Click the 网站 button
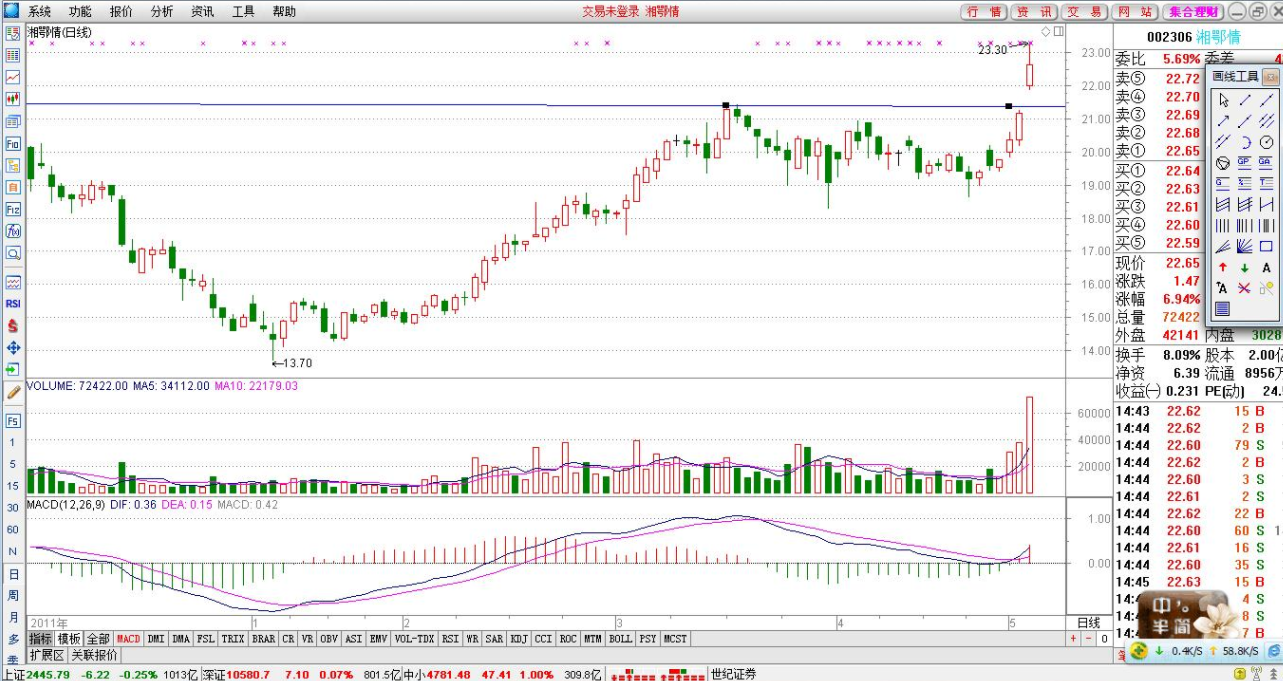Screen dimensions: 1283x681 (x=1135, y=12)
